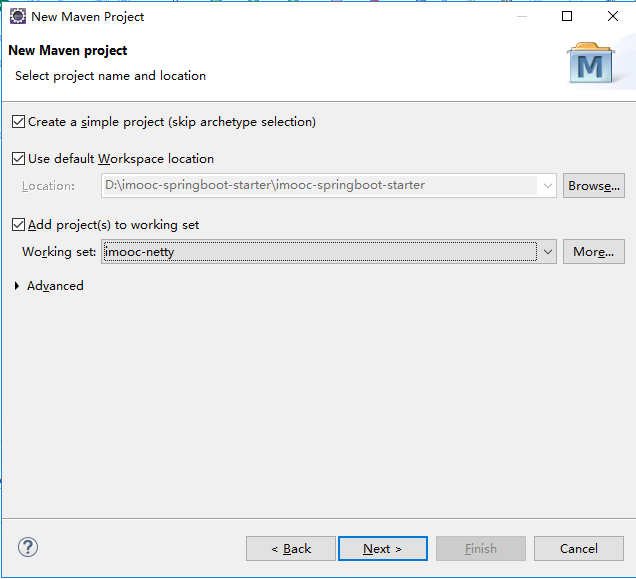Viewport: 636px width, 579px height.
Task: Close the New Maven Project window
Action: pos(613,16)
